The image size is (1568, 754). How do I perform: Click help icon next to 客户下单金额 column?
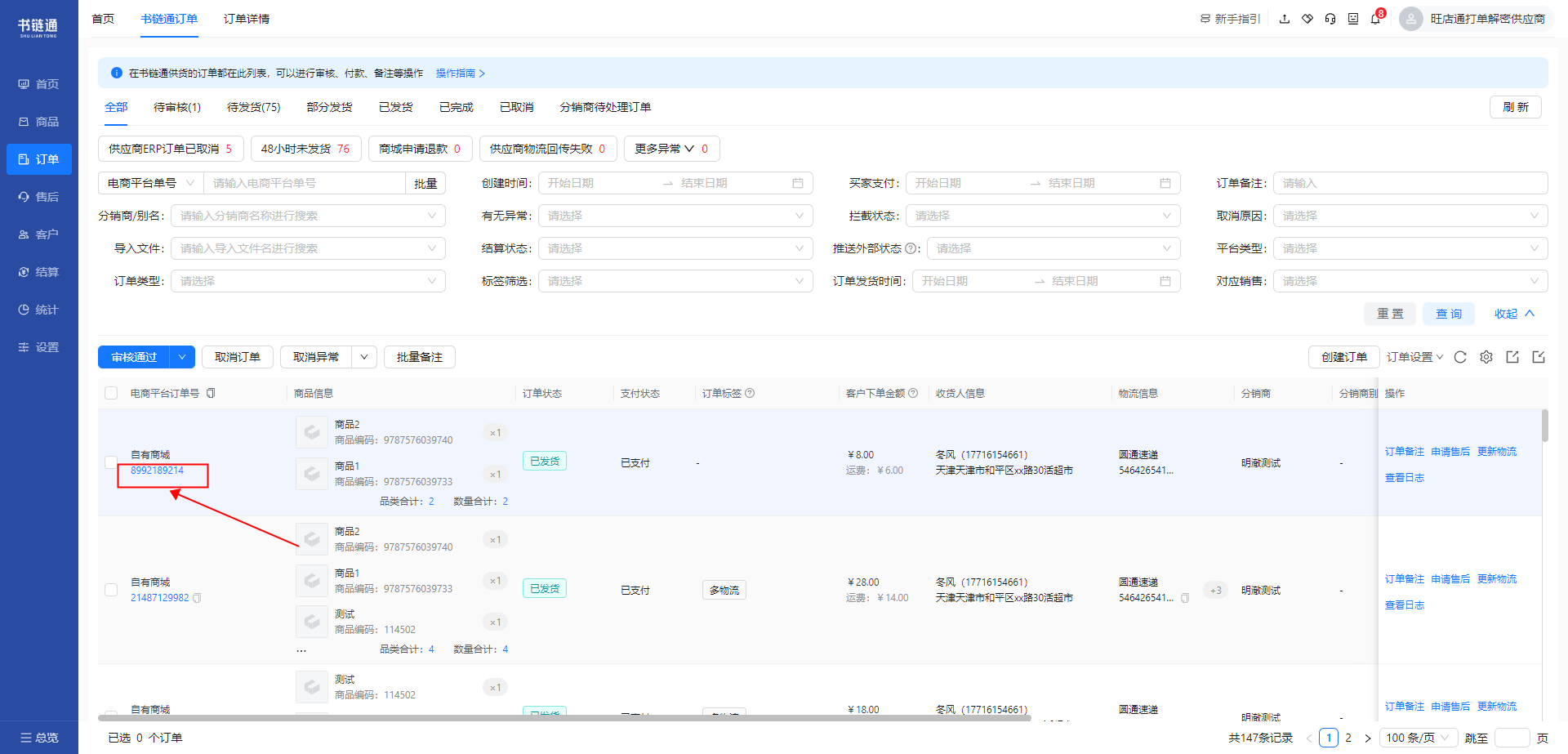pos(913,393)
